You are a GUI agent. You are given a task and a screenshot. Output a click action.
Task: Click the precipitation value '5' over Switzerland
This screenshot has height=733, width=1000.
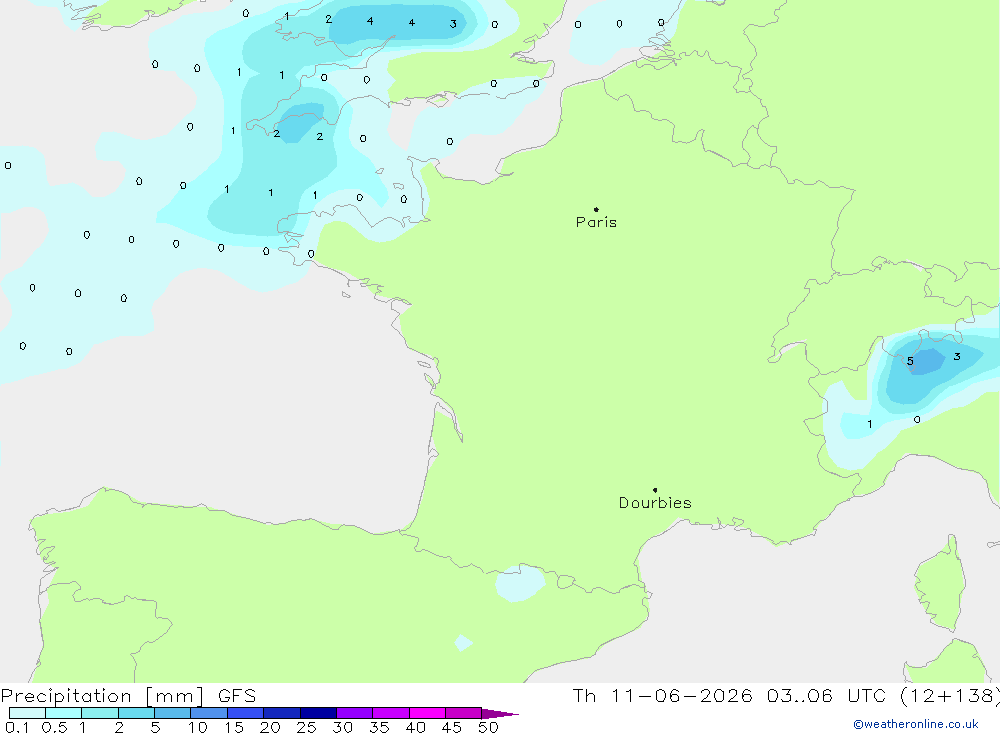click(x=910, y=361)
